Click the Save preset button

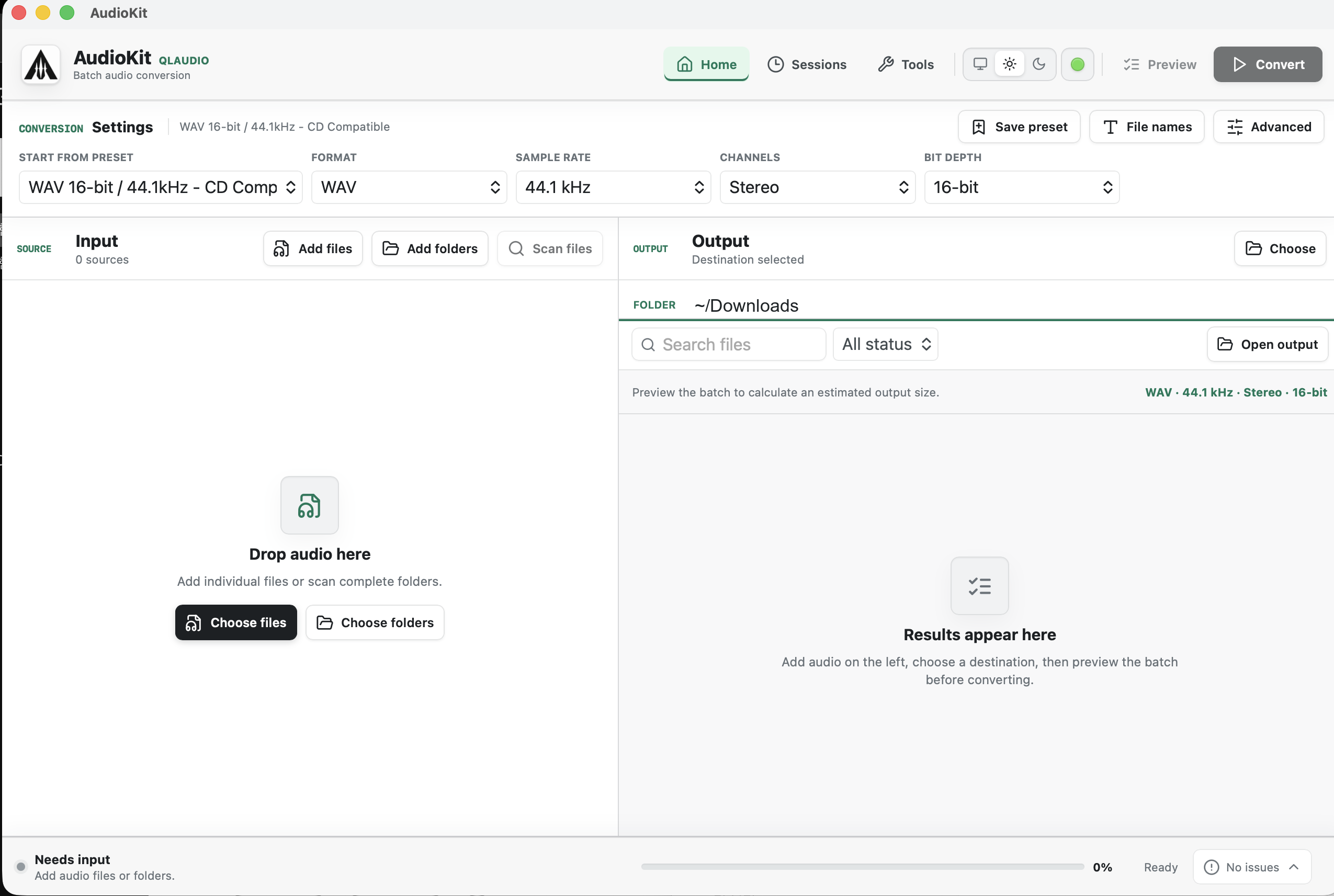[x=1019, y=126]
